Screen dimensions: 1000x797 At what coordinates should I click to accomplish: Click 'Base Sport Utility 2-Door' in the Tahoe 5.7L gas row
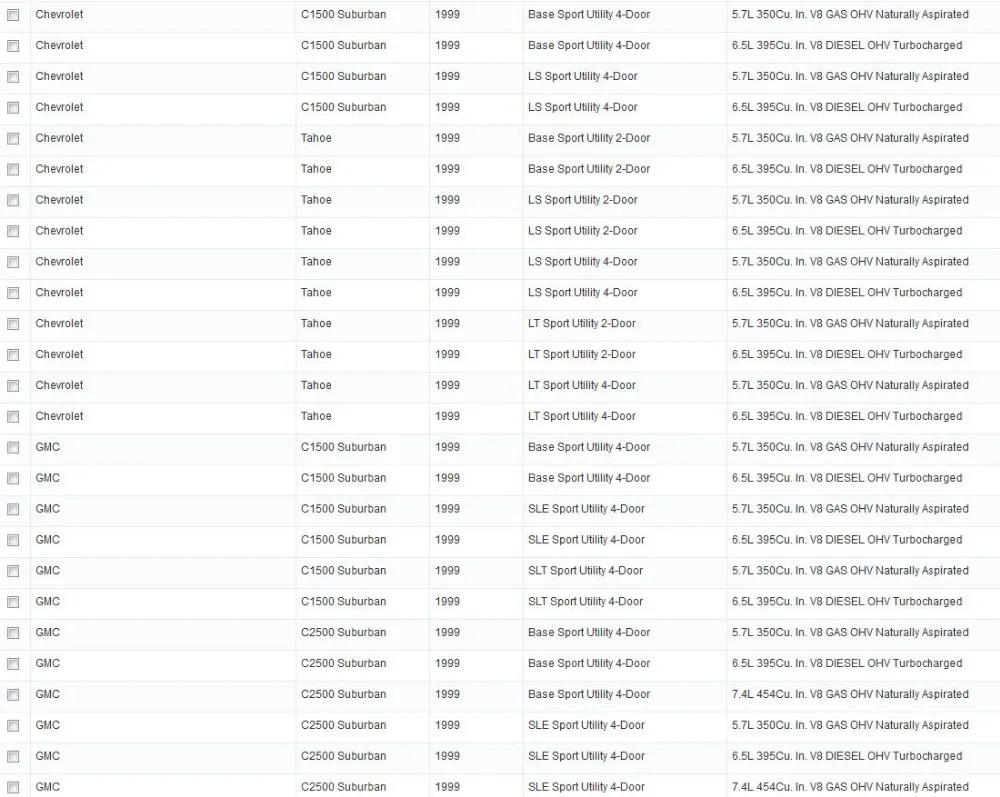pyautogui.click(x=589, y=138)
